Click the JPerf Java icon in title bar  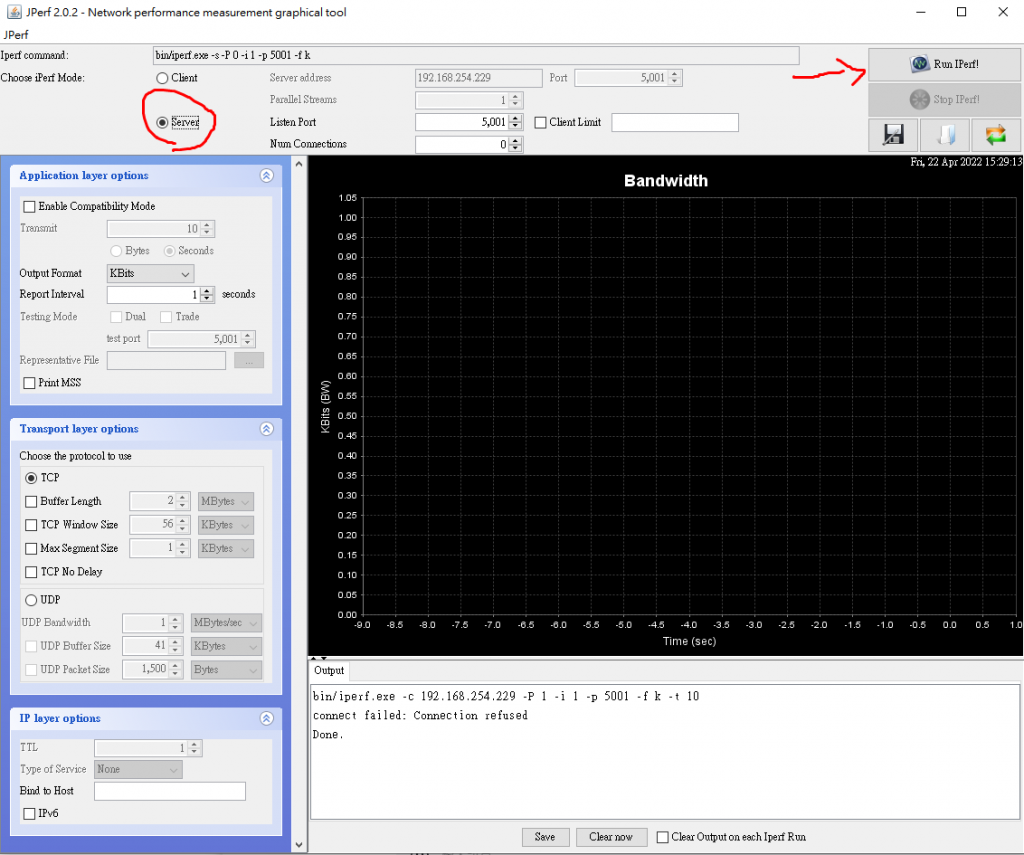(x=14, y=12)
